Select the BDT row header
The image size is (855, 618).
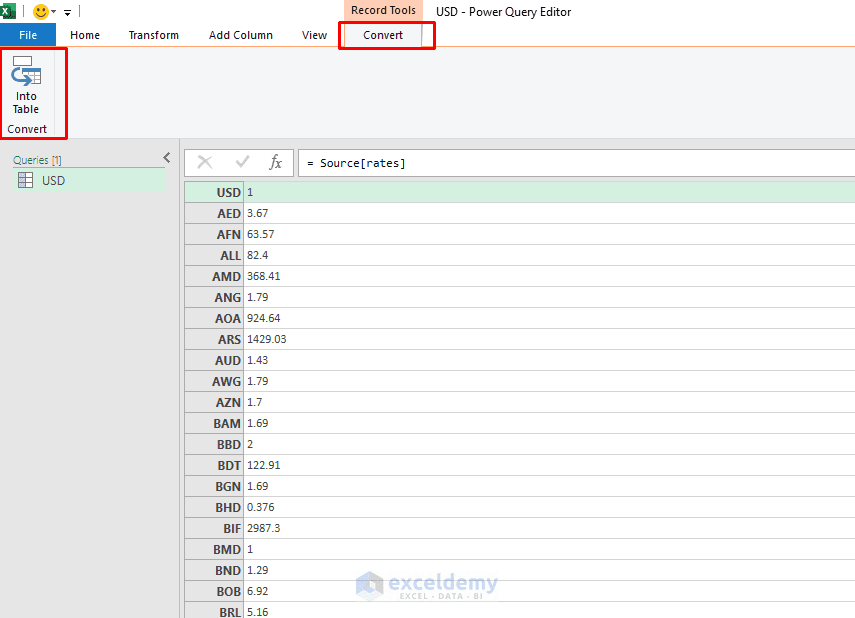click(214, 465)
